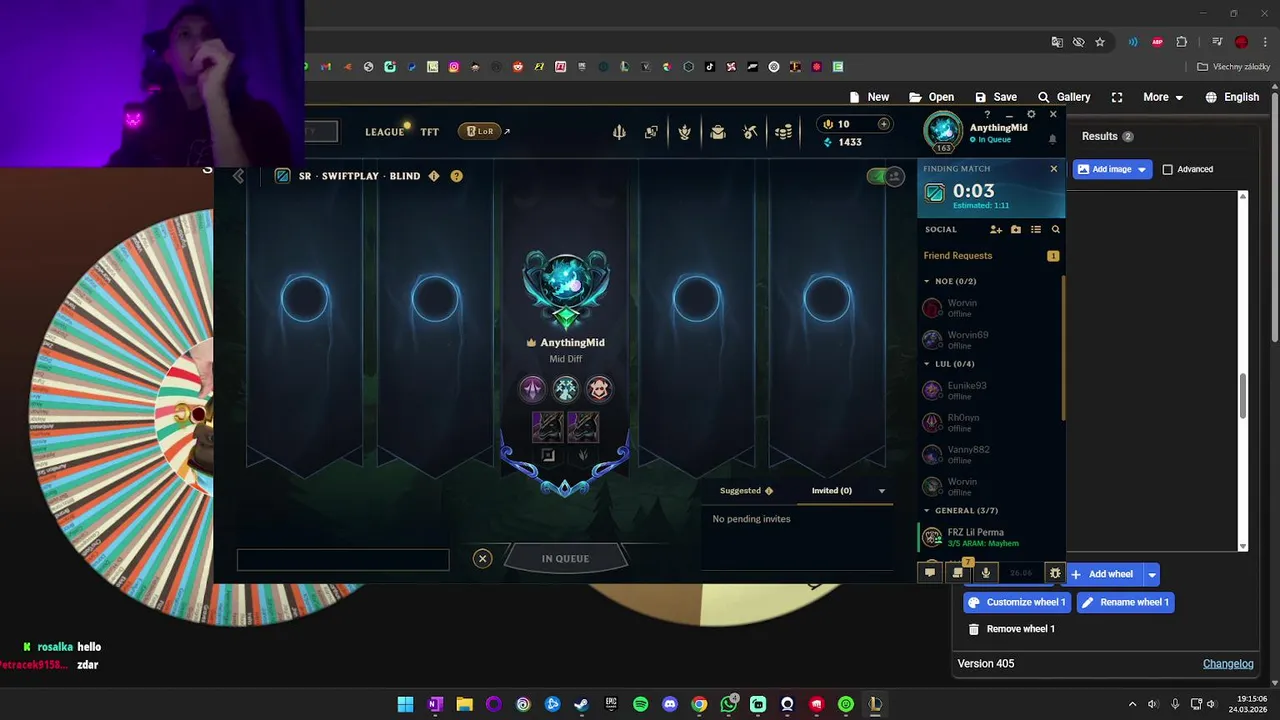Open Steam from the taskbar
1280x720 pixels.
581,704
